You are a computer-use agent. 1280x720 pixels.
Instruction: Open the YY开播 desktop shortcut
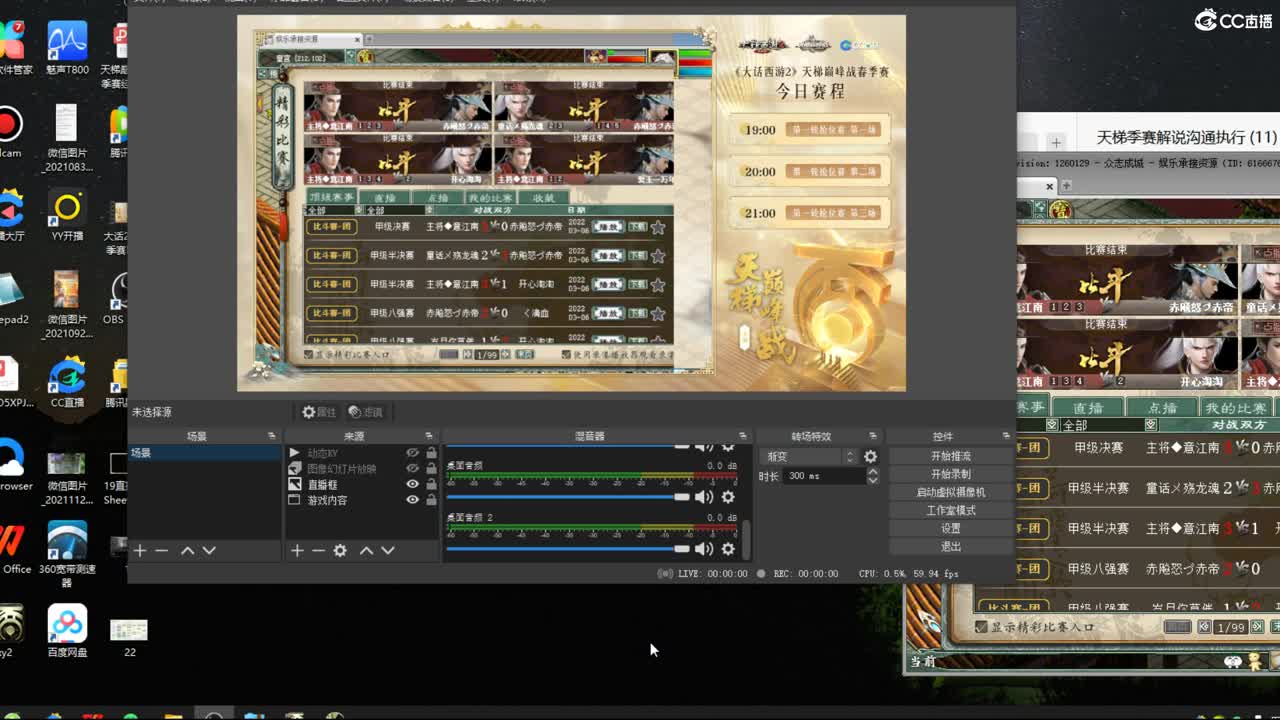click(67, 217)
